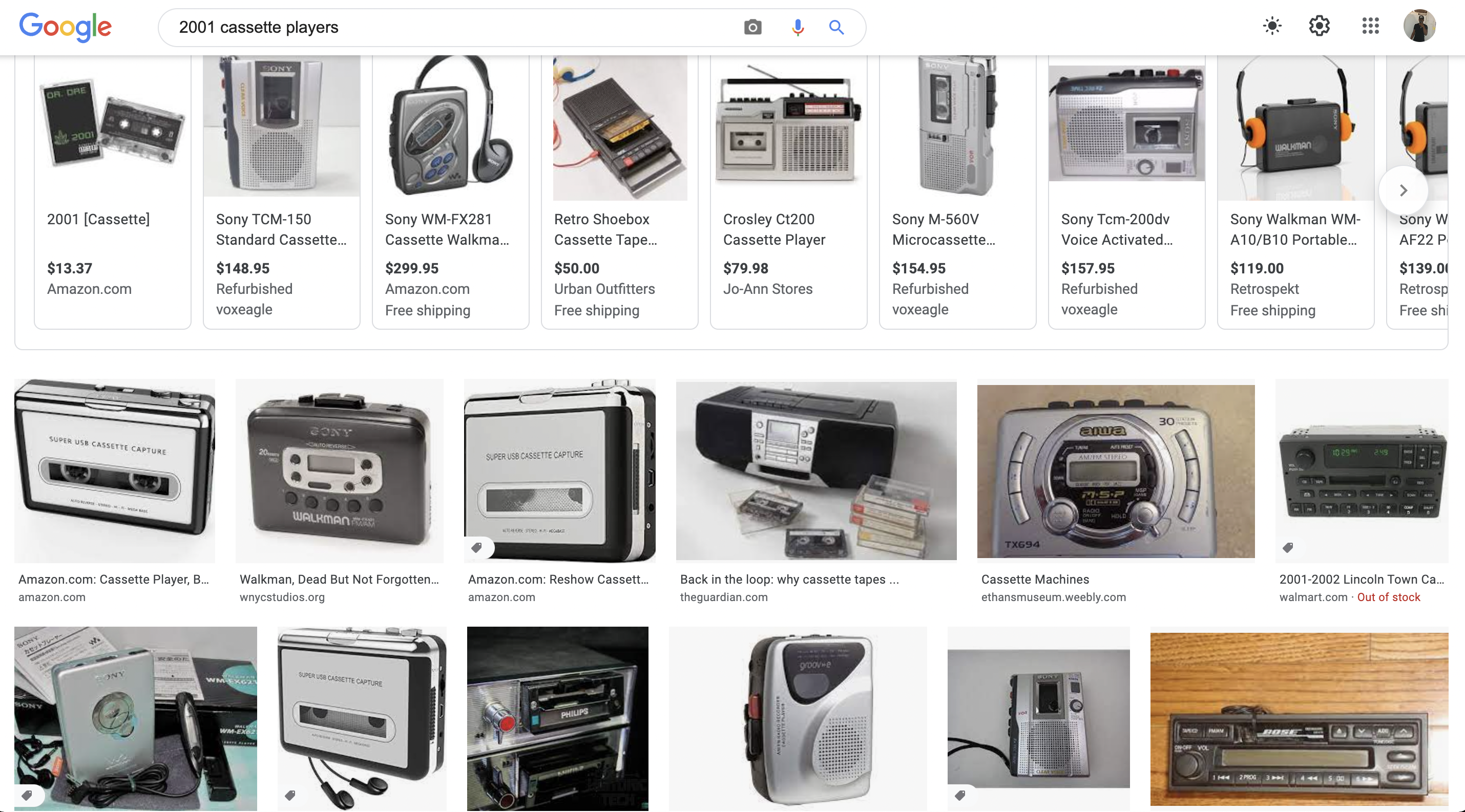Open the Guardian cassette tapes boombox image
1465x812 pixels.
pos(816,471)
